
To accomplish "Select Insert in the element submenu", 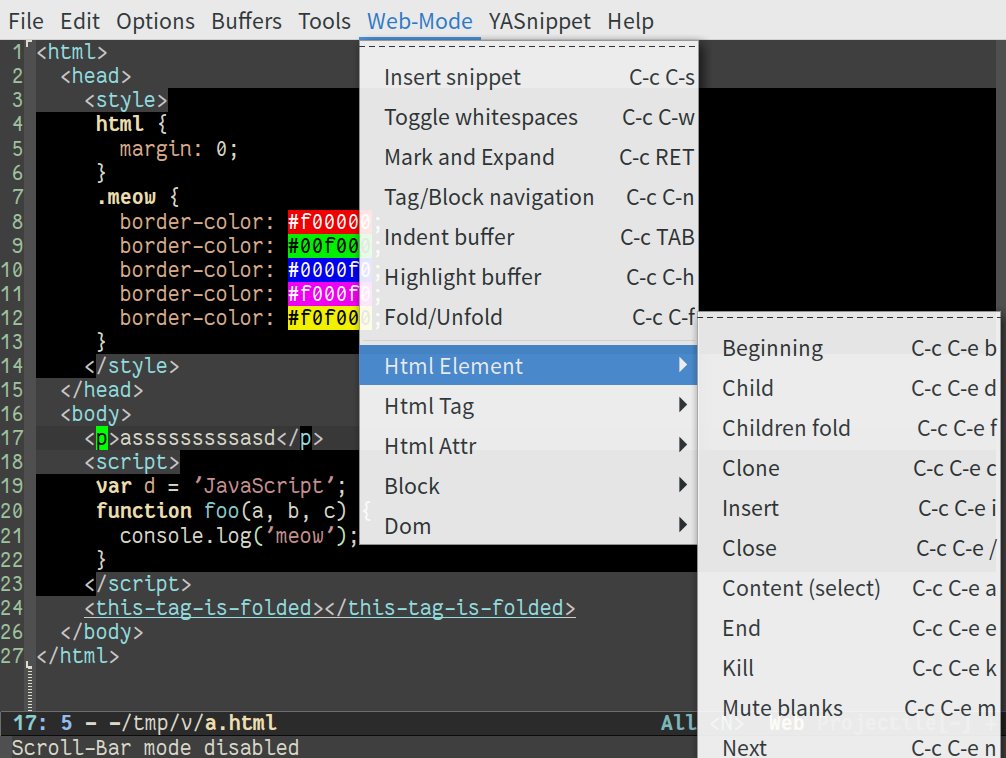I will (x=849, y=508).
